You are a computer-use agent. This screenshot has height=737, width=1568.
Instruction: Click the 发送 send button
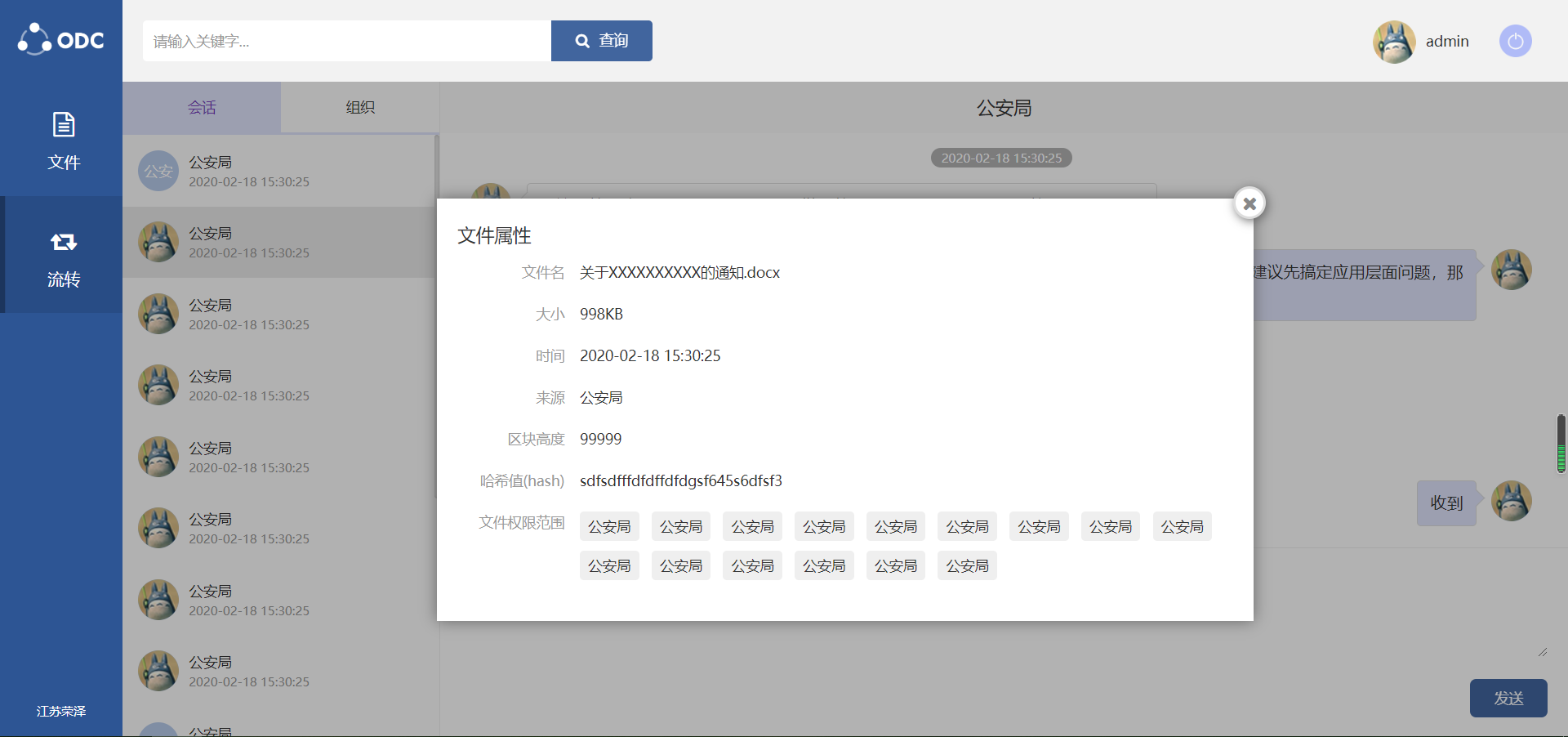1508,699
